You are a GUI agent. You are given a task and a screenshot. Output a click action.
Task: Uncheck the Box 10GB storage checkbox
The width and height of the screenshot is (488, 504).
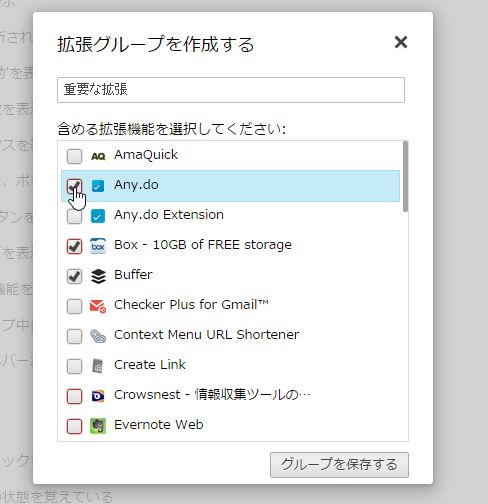click(x=74, y=246)
